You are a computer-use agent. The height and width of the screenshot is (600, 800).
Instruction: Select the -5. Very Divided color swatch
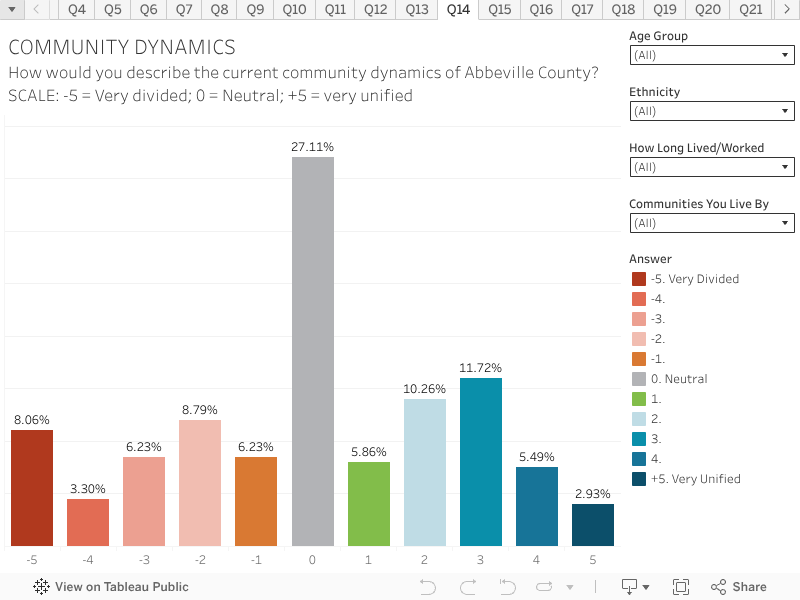pos(639,279)
